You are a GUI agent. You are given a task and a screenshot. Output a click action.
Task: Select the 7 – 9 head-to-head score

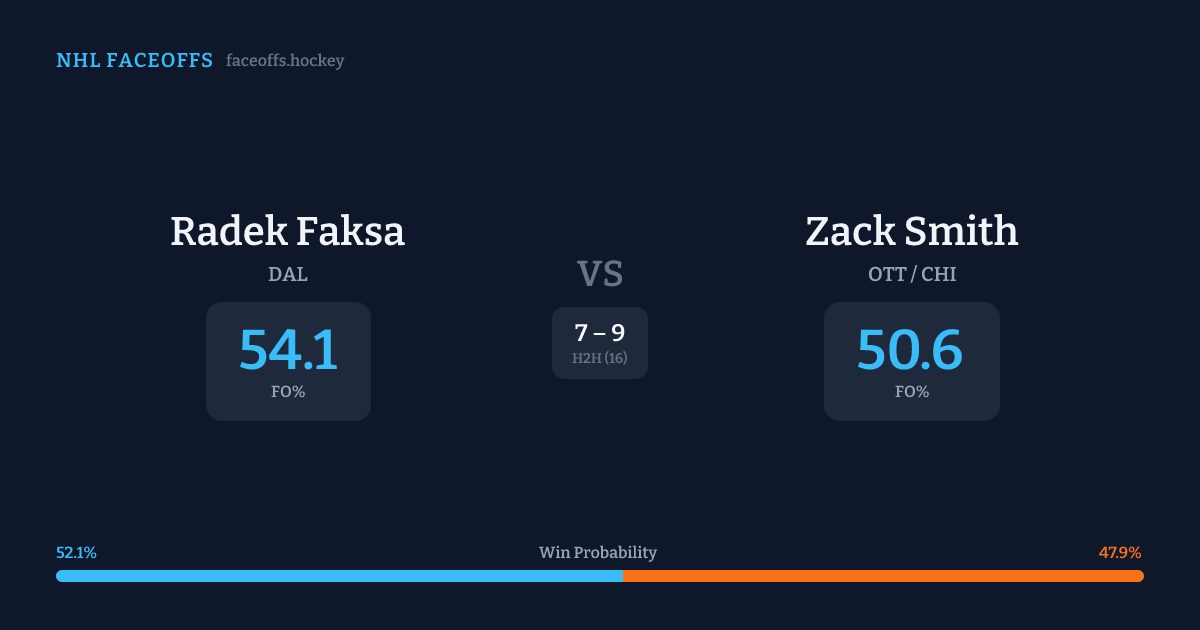[x=600, y=333]
